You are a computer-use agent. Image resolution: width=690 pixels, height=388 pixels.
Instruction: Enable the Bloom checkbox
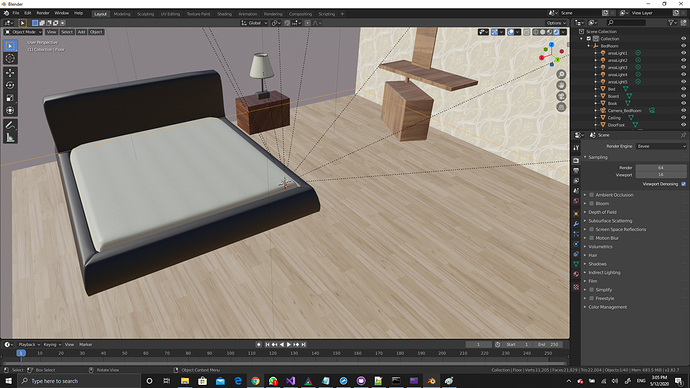pos(592,203)
